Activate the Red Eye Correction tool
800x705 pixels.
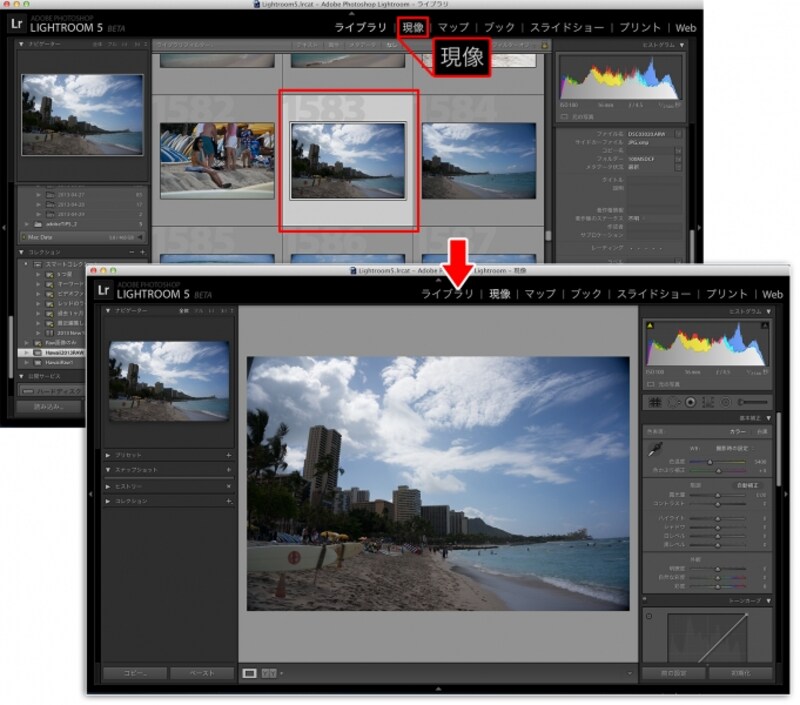pyautogui.click(x=692, y=402)
